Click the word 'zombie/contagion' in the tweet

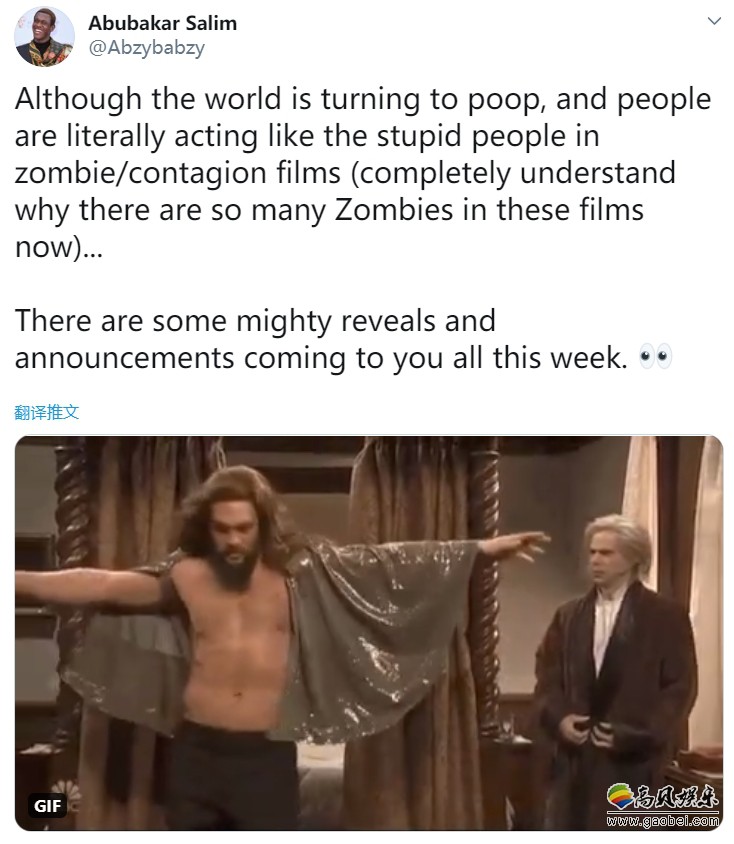140,173
